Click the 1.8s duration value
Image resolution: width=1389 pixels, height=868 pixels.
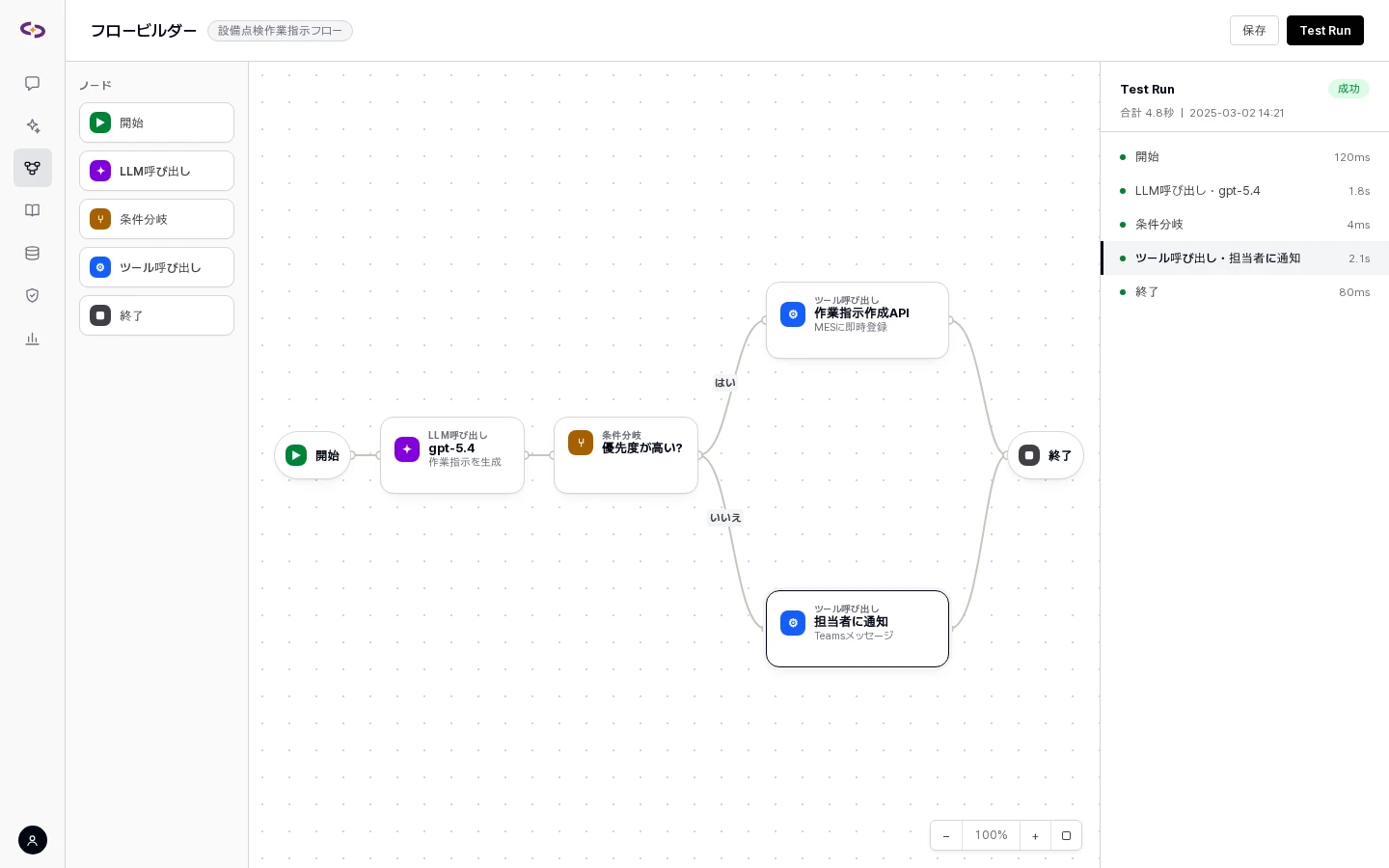(x=1359, y=191)
